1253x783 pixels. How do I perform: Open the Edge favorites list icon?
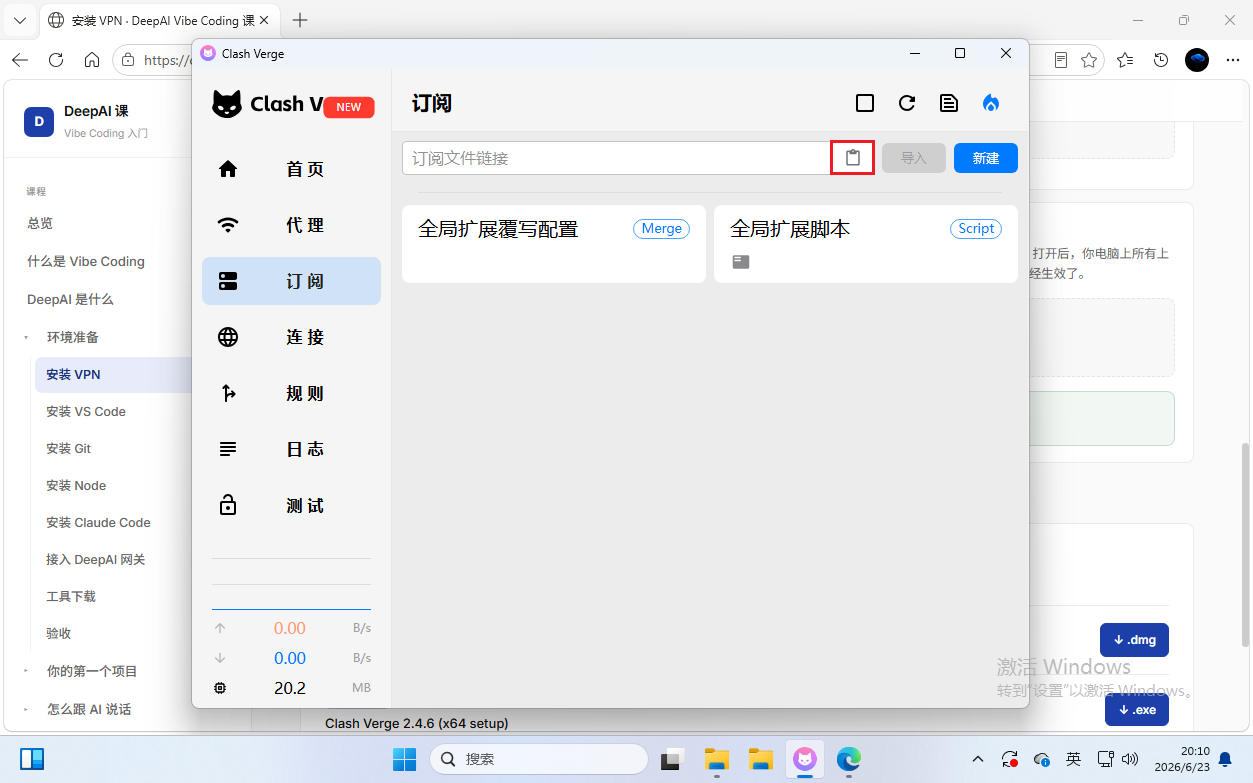1125,60
